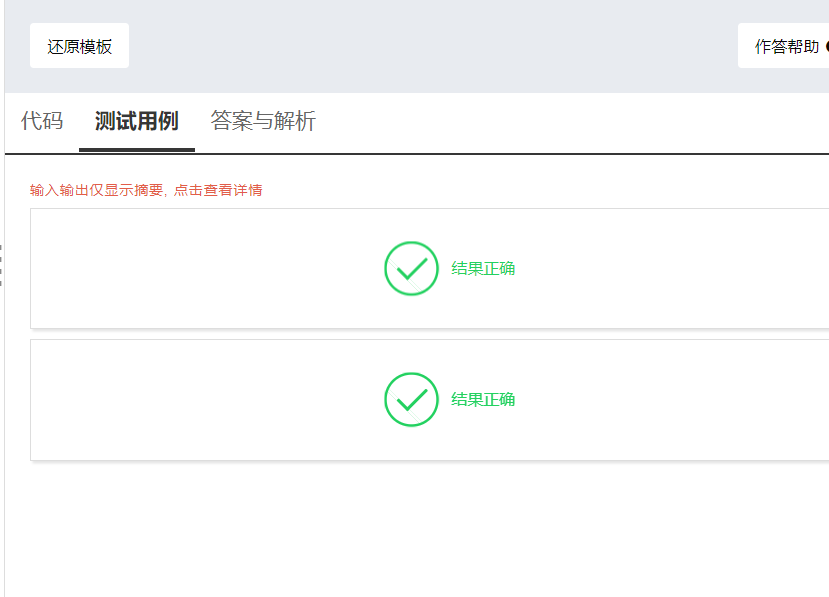Switch to the 代码 tab
This screenshot has height=597, width=829.
click(42, 121)
